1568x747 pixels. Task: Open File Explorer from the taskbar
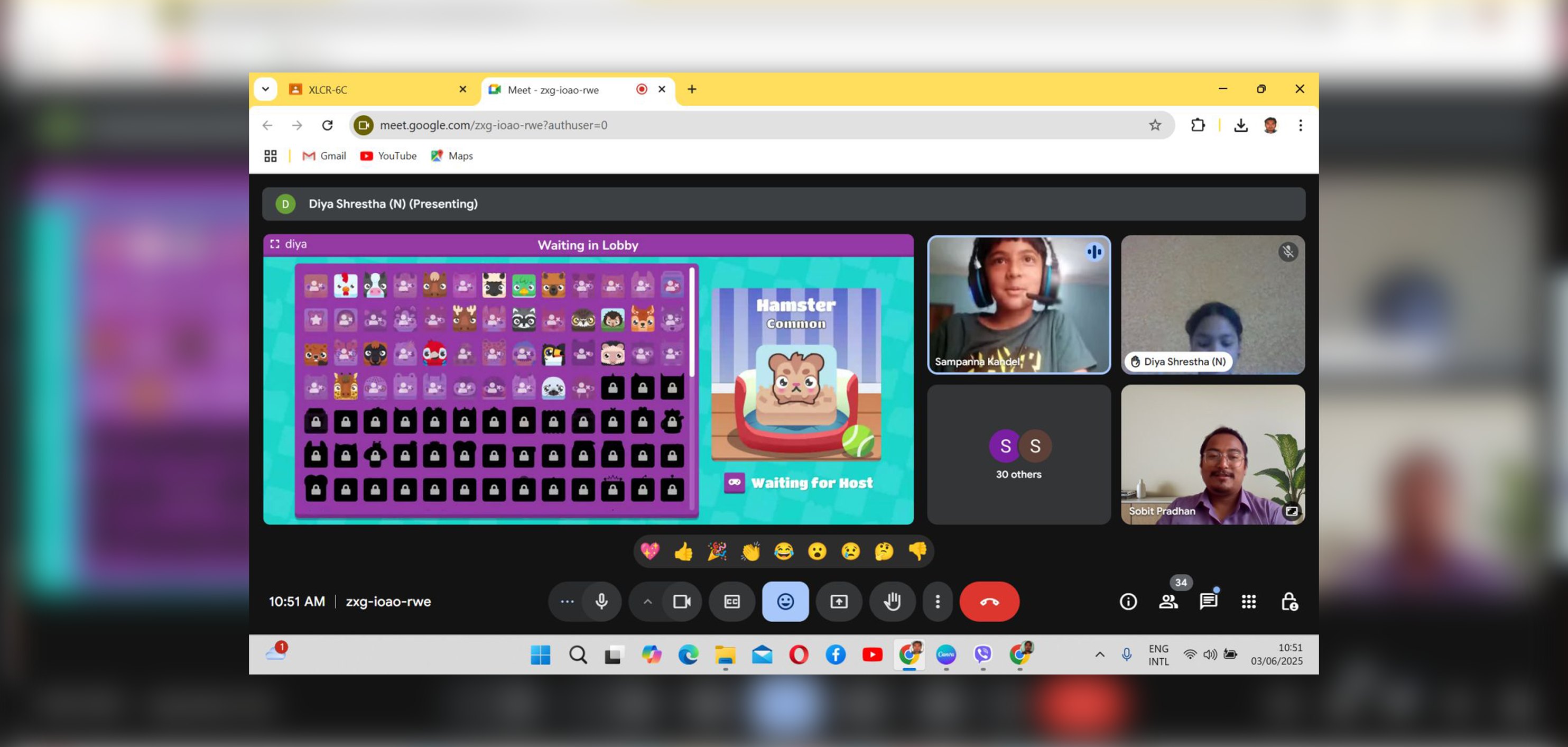tap(725, 654)
